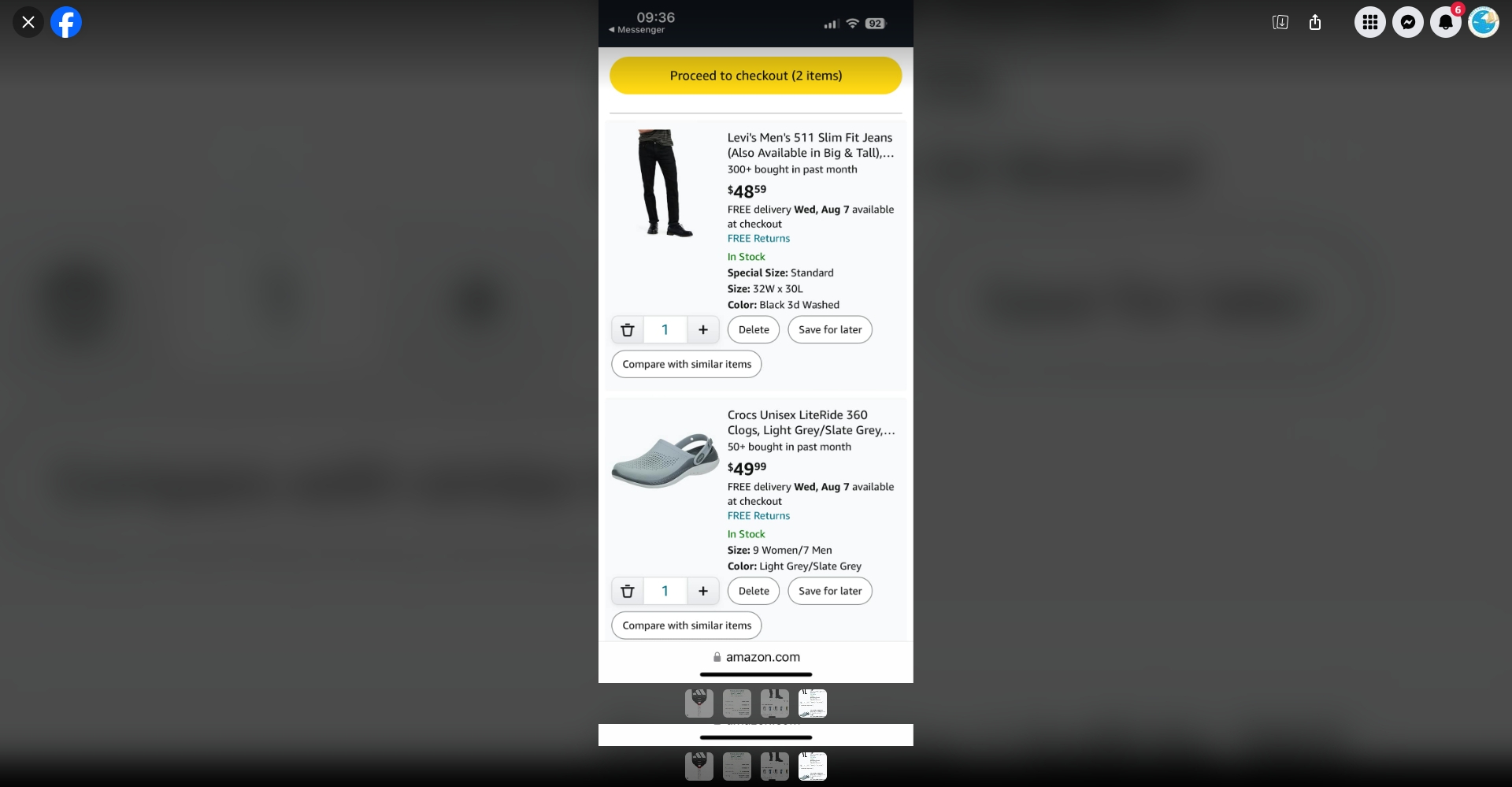
Task: Open the Facebook menu grid icon
Action: (1370, 22)
